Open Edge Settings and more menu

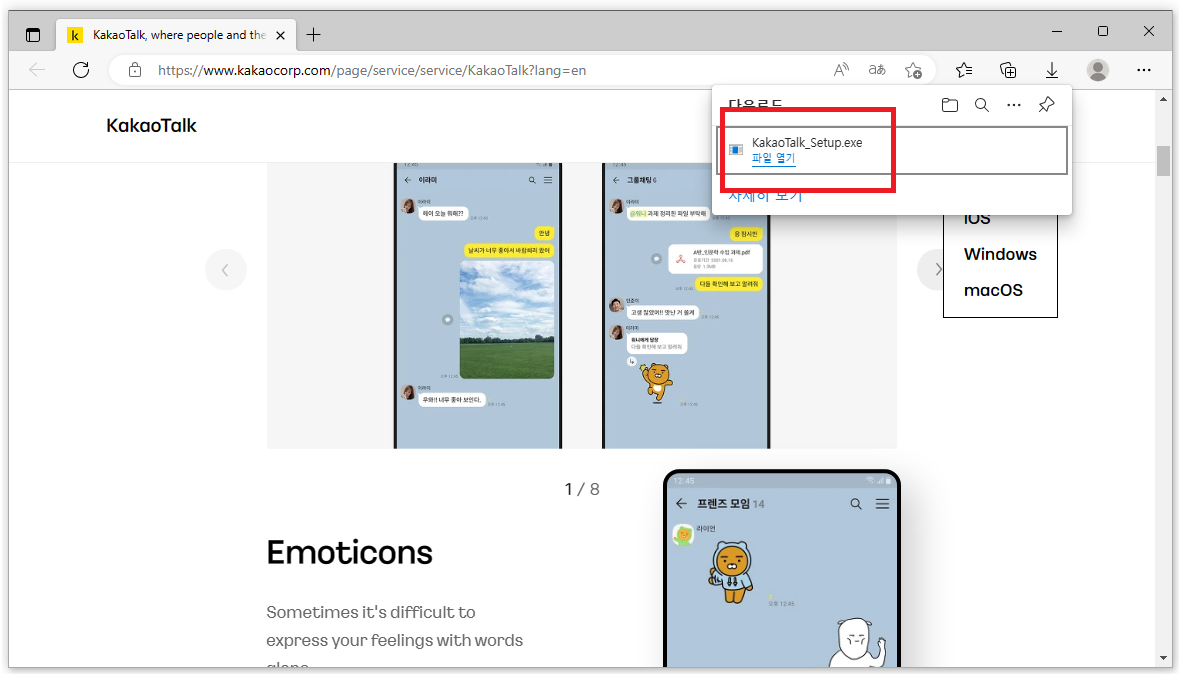(1144, 70)
